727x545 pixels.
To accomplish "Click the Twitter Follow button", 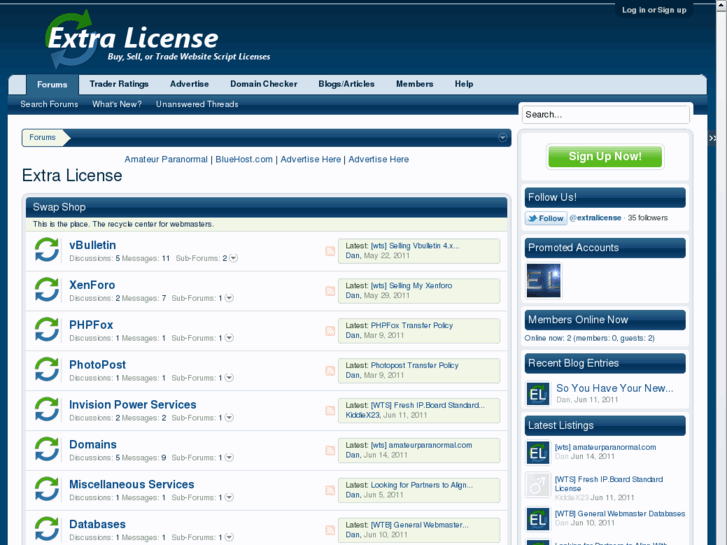I will 546,218.
